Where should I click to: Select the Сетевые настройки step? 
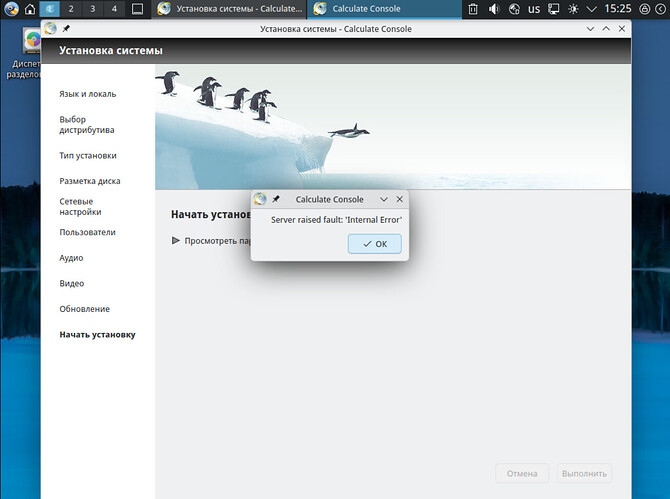[x=80, y=207]
